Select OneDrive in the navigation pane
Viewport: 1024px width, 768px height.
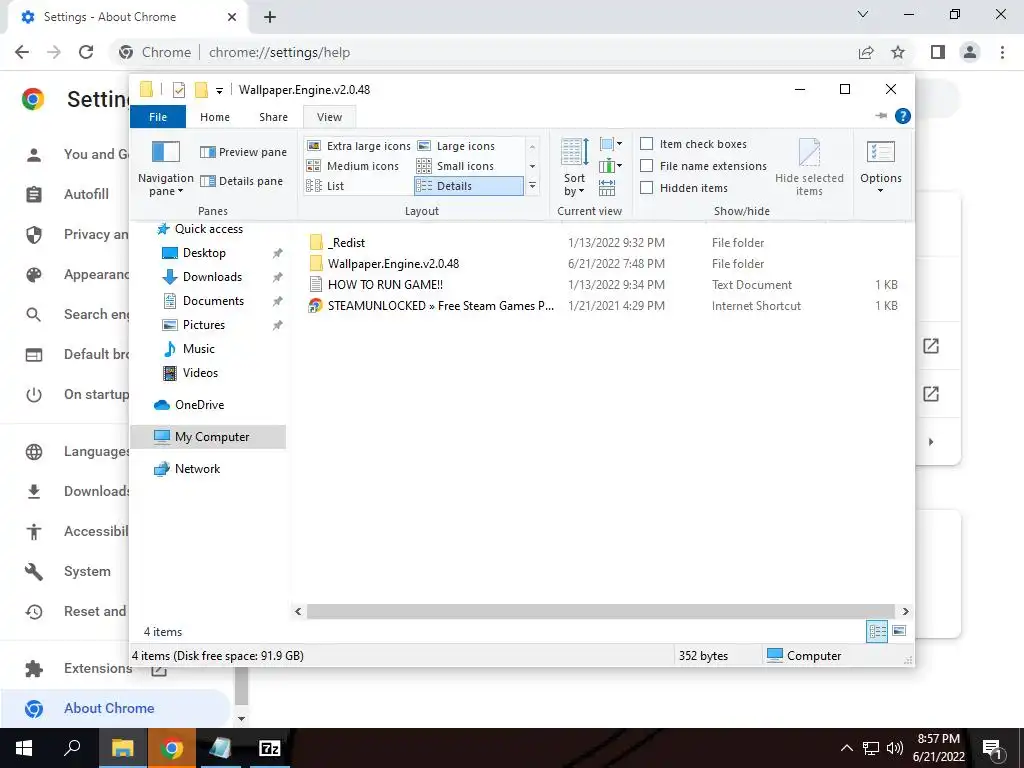(x=199, y=405)
